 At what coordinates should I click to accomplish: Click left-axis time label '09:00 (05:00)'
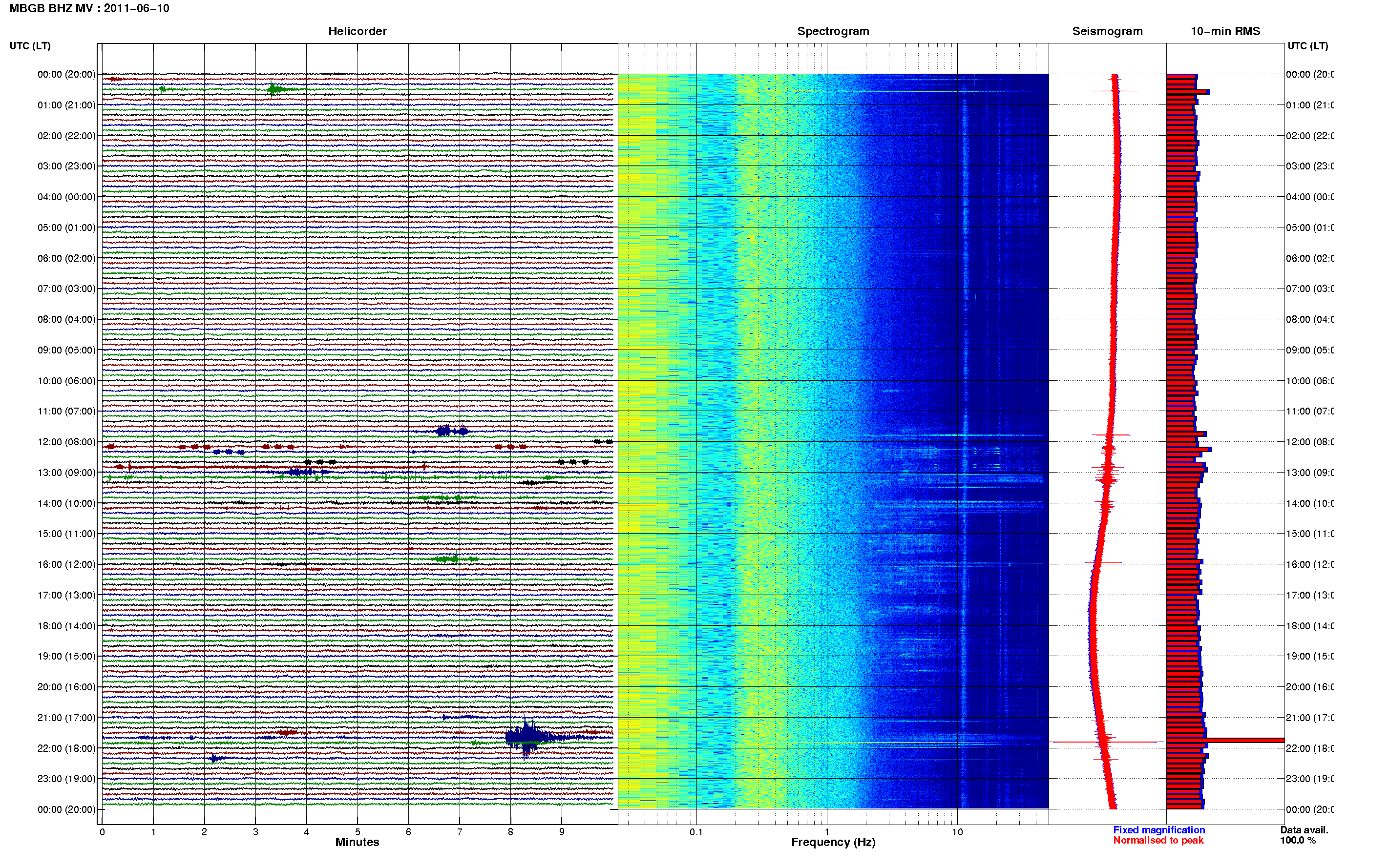[x=66, y=350]
